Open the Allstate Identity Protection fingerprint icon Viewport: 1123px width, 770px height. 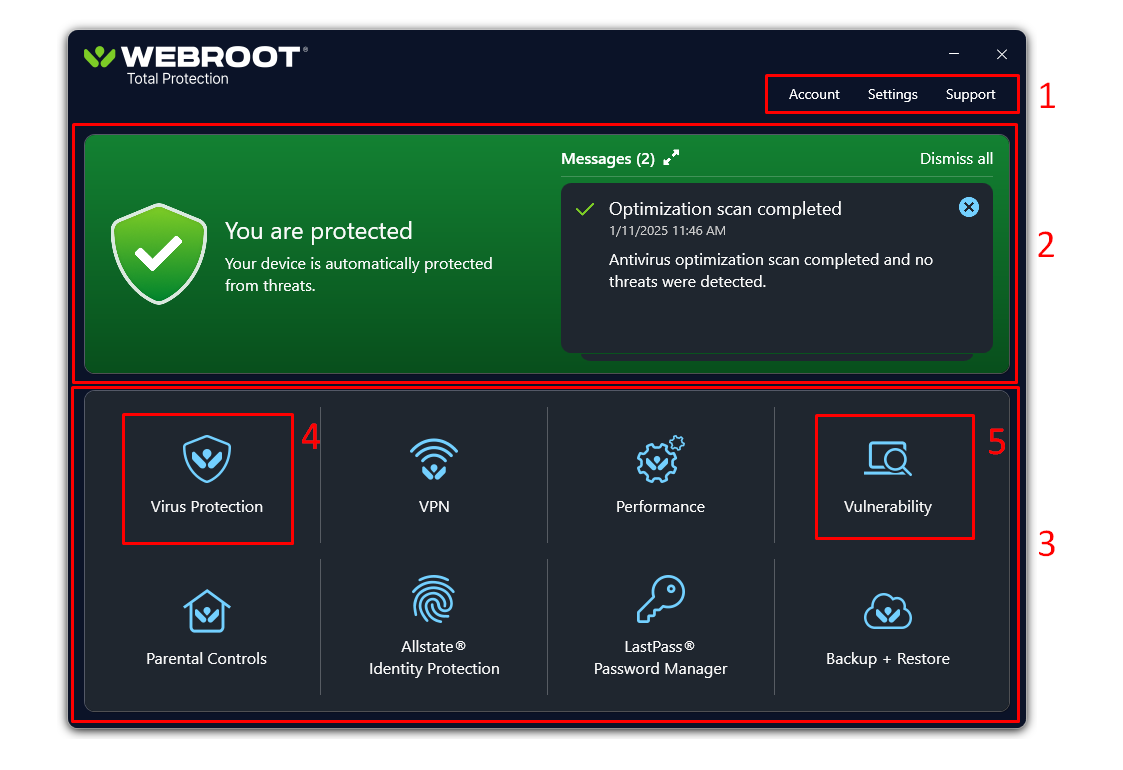click(434, 599)
